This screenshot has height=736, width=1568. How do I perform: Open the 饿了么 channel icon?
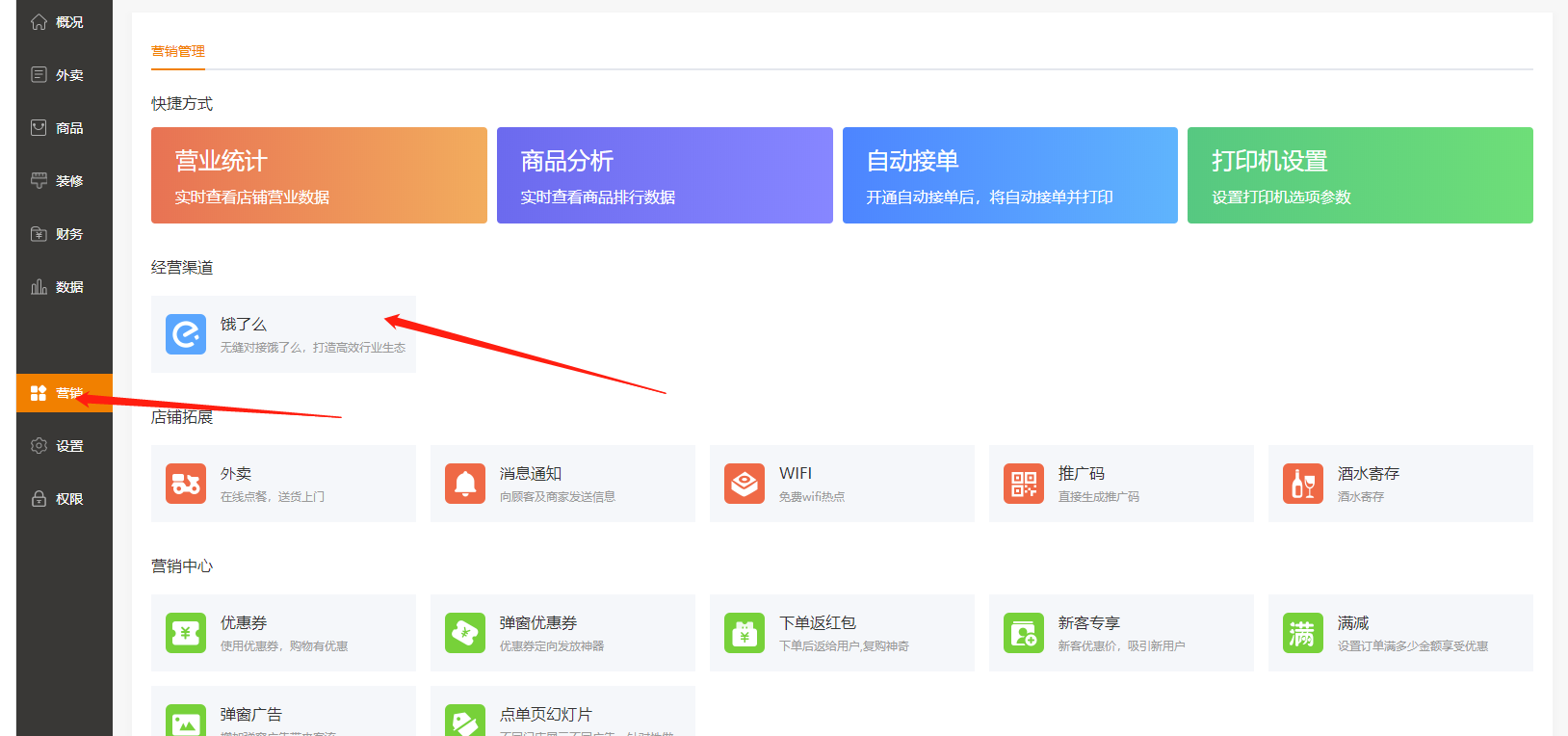186,334
